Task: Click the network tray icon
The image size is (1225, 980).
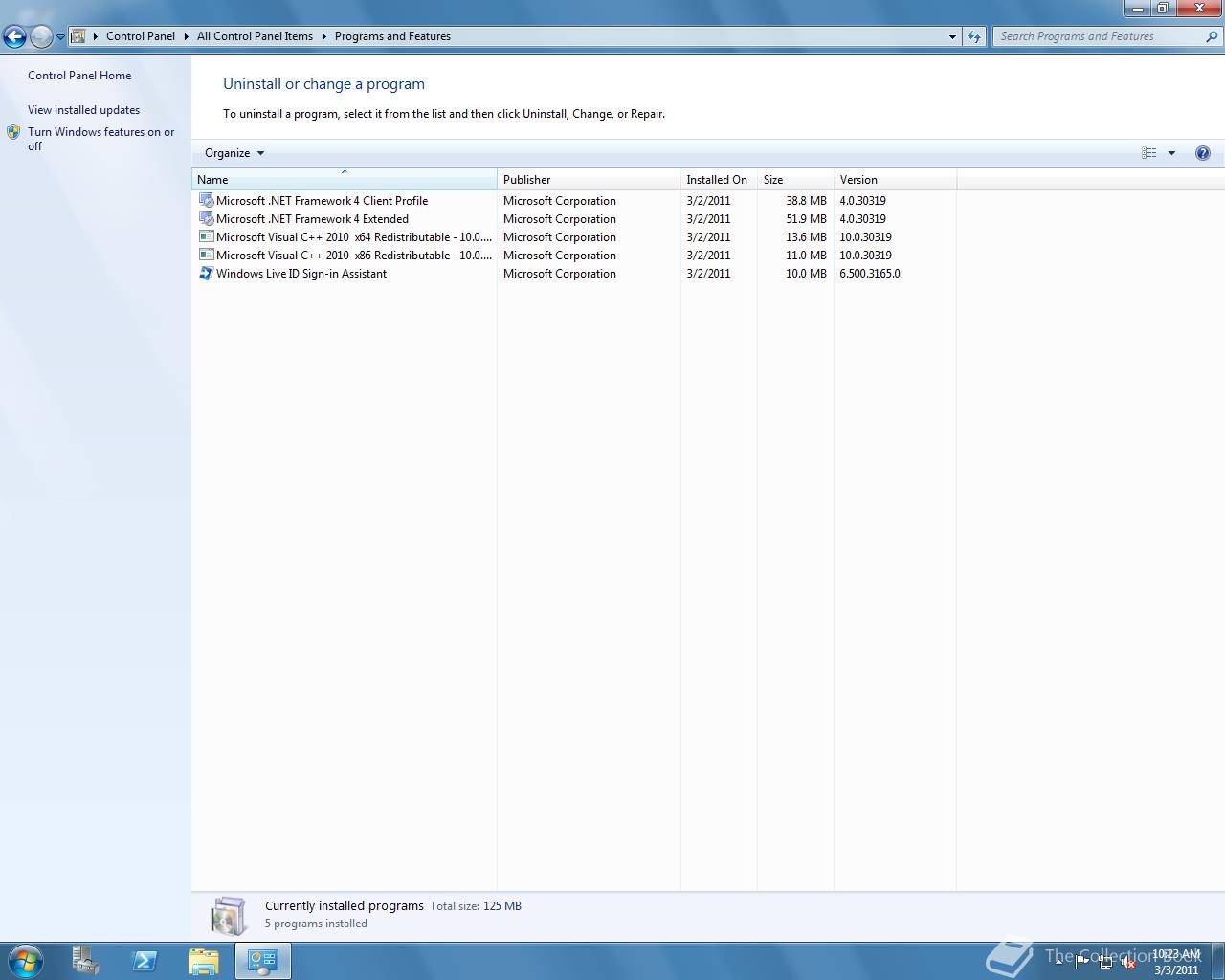Action: (x=1105, y=963)
